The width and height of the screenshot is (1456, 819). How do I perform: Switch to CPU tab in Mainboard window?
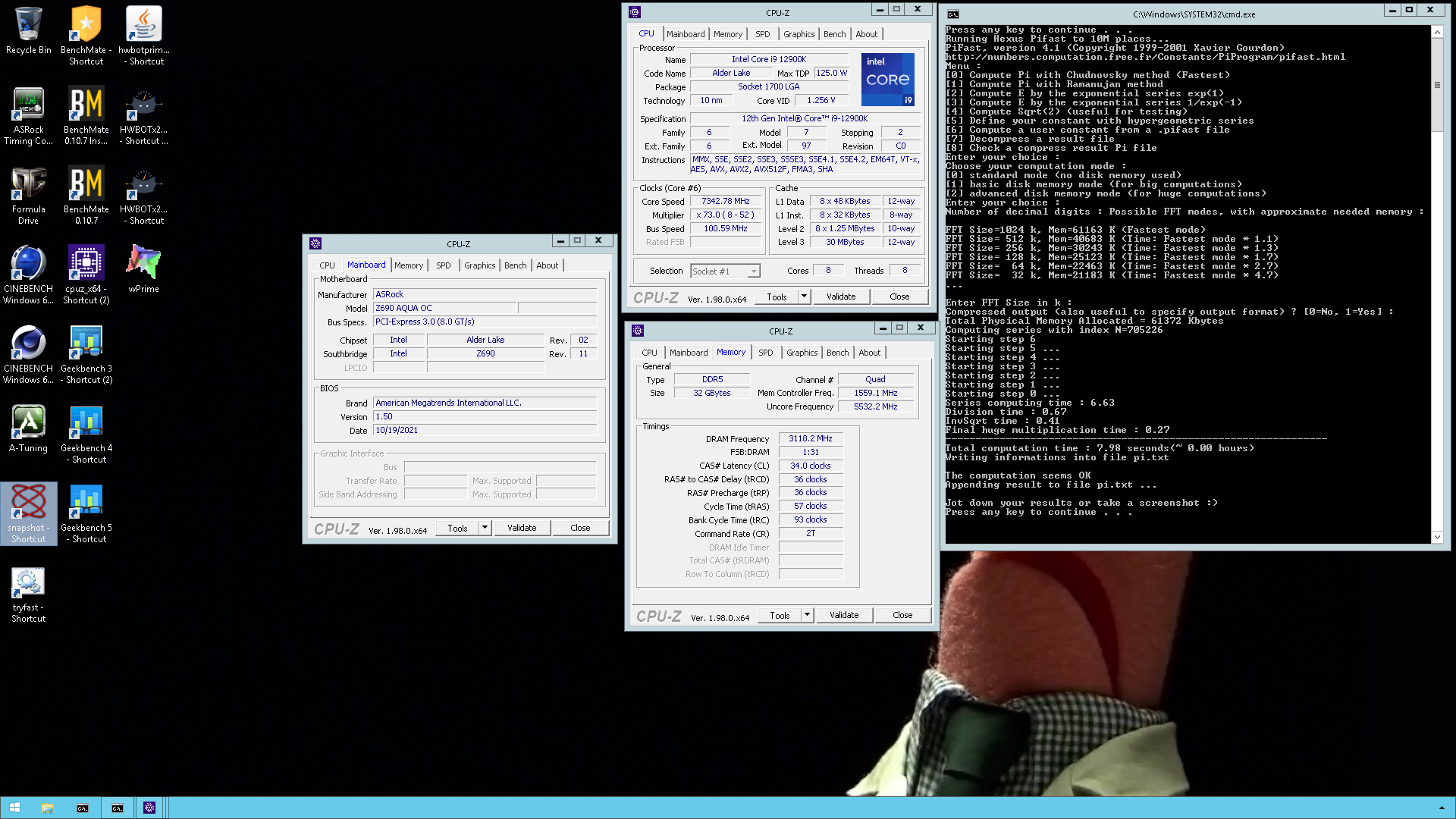[328, 265]
